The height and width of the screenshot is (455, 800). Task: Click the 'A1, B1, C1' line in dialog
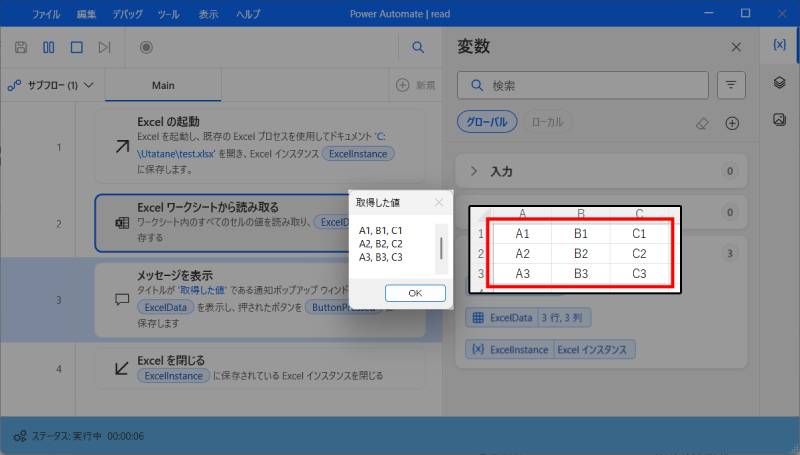pos(381,231)
